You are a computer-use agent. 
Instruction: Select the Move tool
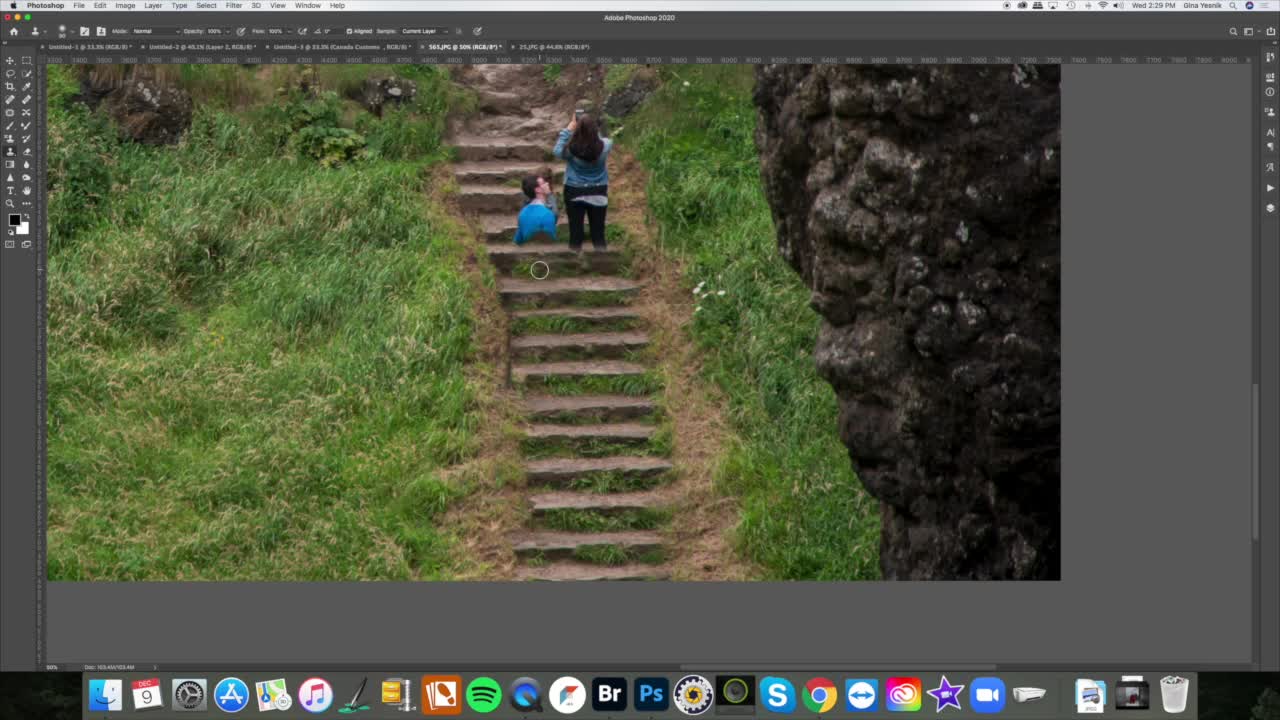(x=10, y=61)
